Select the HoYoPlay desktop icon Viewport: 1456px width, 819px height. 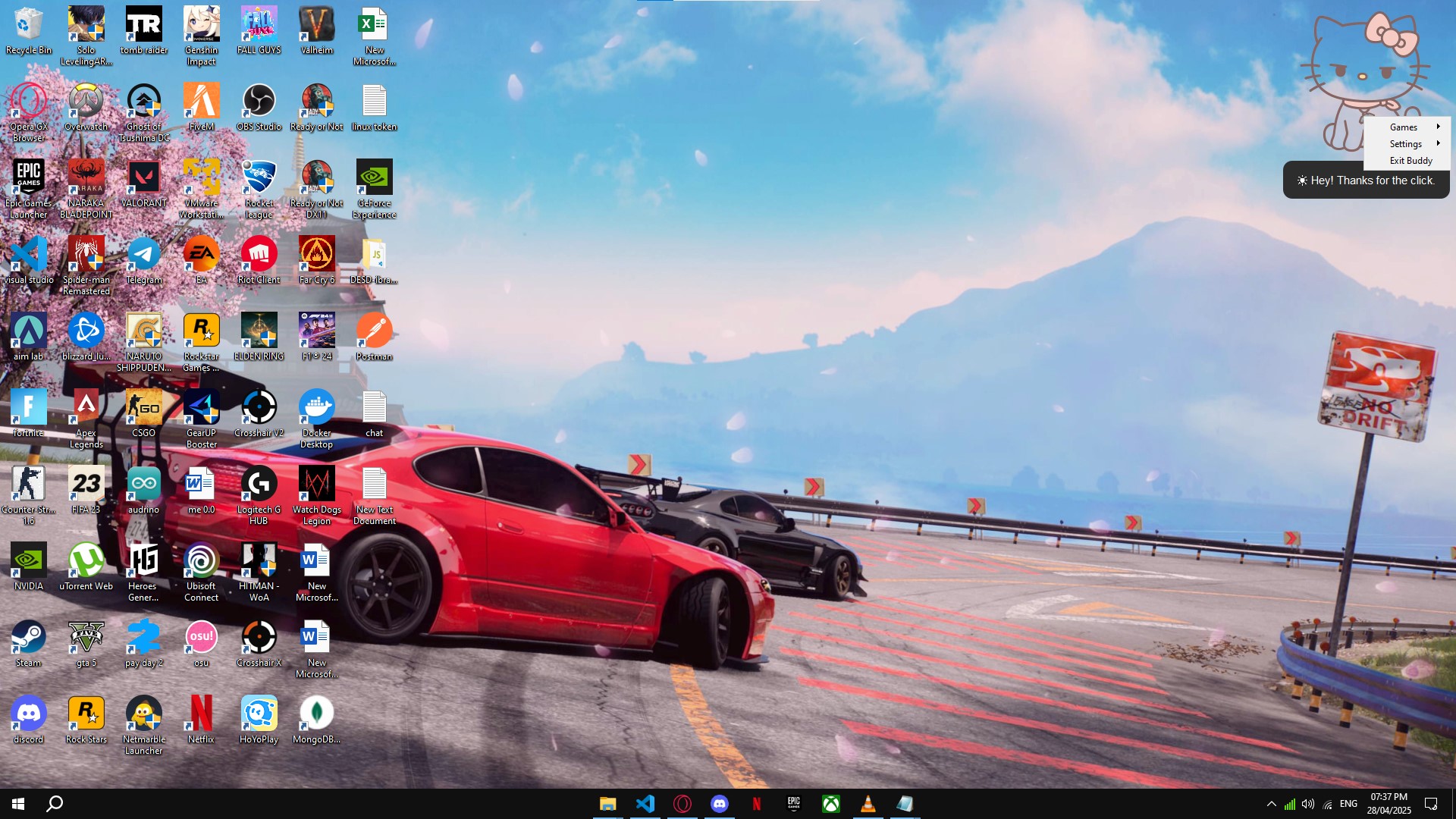(259, 720)
